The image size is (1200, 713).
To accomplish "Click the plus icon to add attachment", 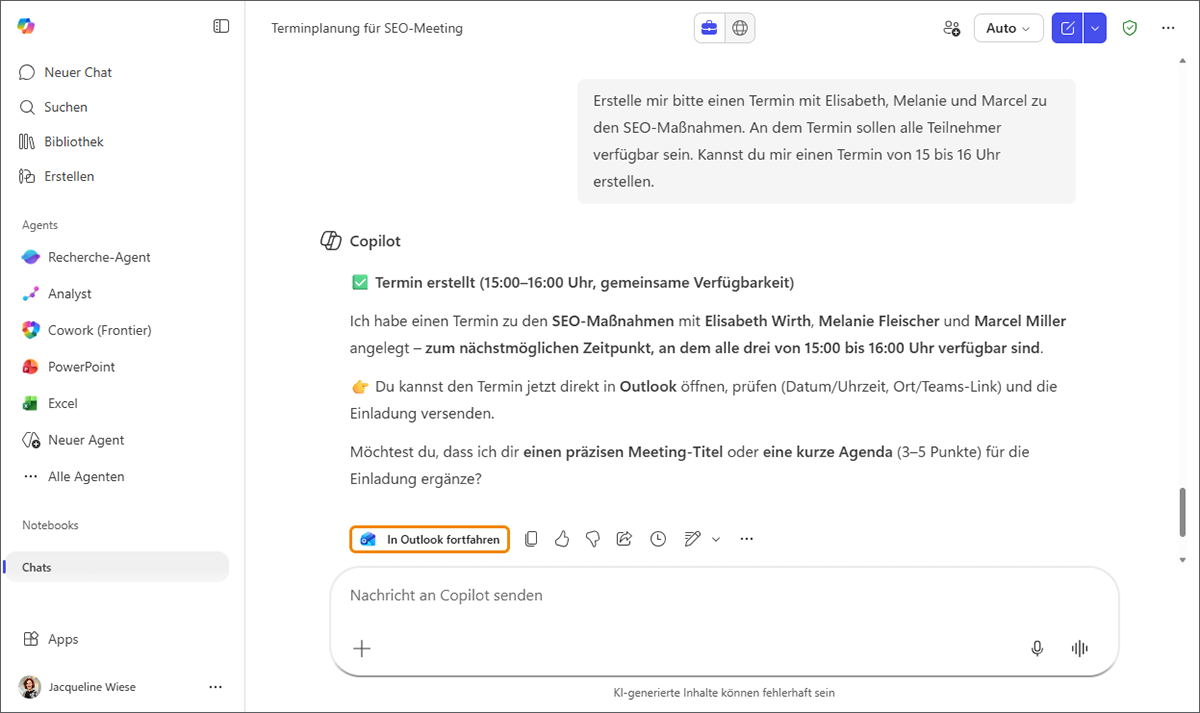I will [x=362, y=648].
